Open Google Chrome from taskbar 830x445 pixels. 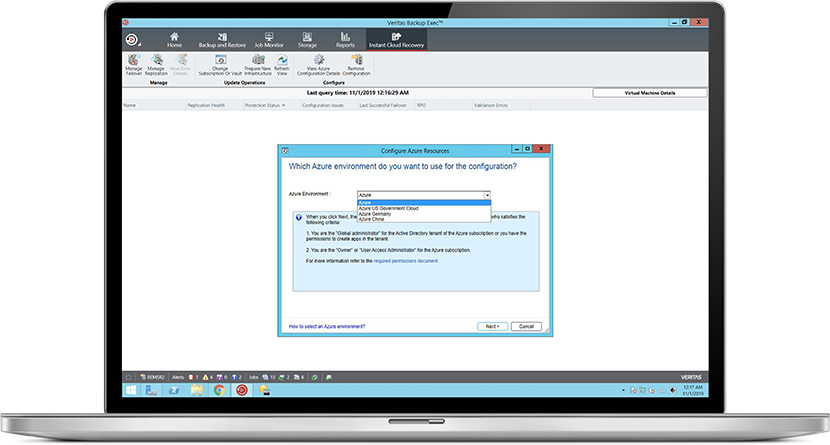(x=219, y=390)
